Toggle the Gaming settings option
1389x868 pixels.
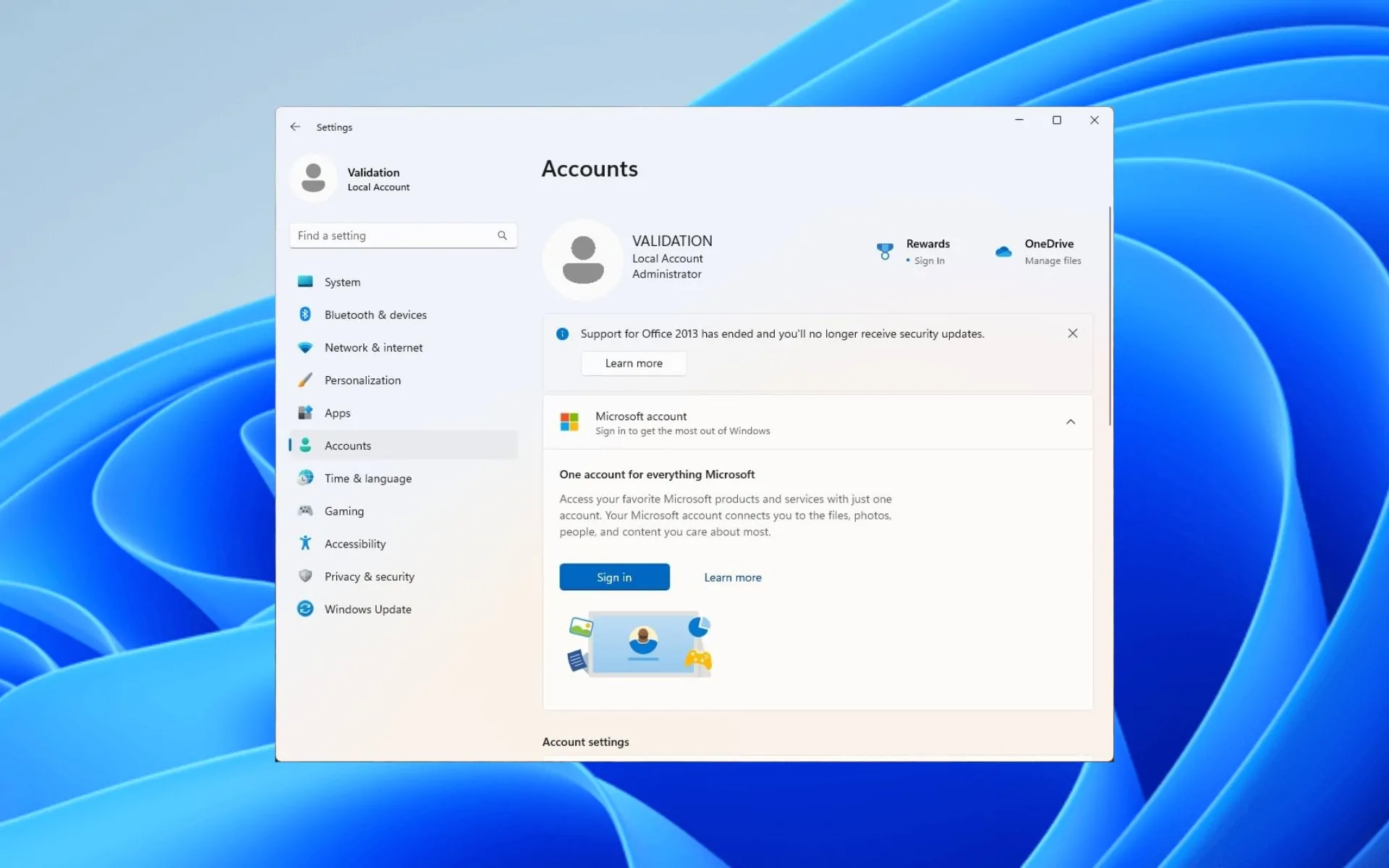coord(344,510)
